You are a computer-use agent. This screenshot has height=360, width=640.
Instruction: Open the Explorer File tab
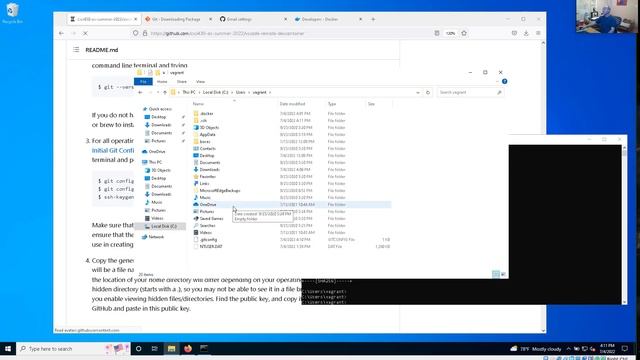pyautogui.click(x=143, y=82)
